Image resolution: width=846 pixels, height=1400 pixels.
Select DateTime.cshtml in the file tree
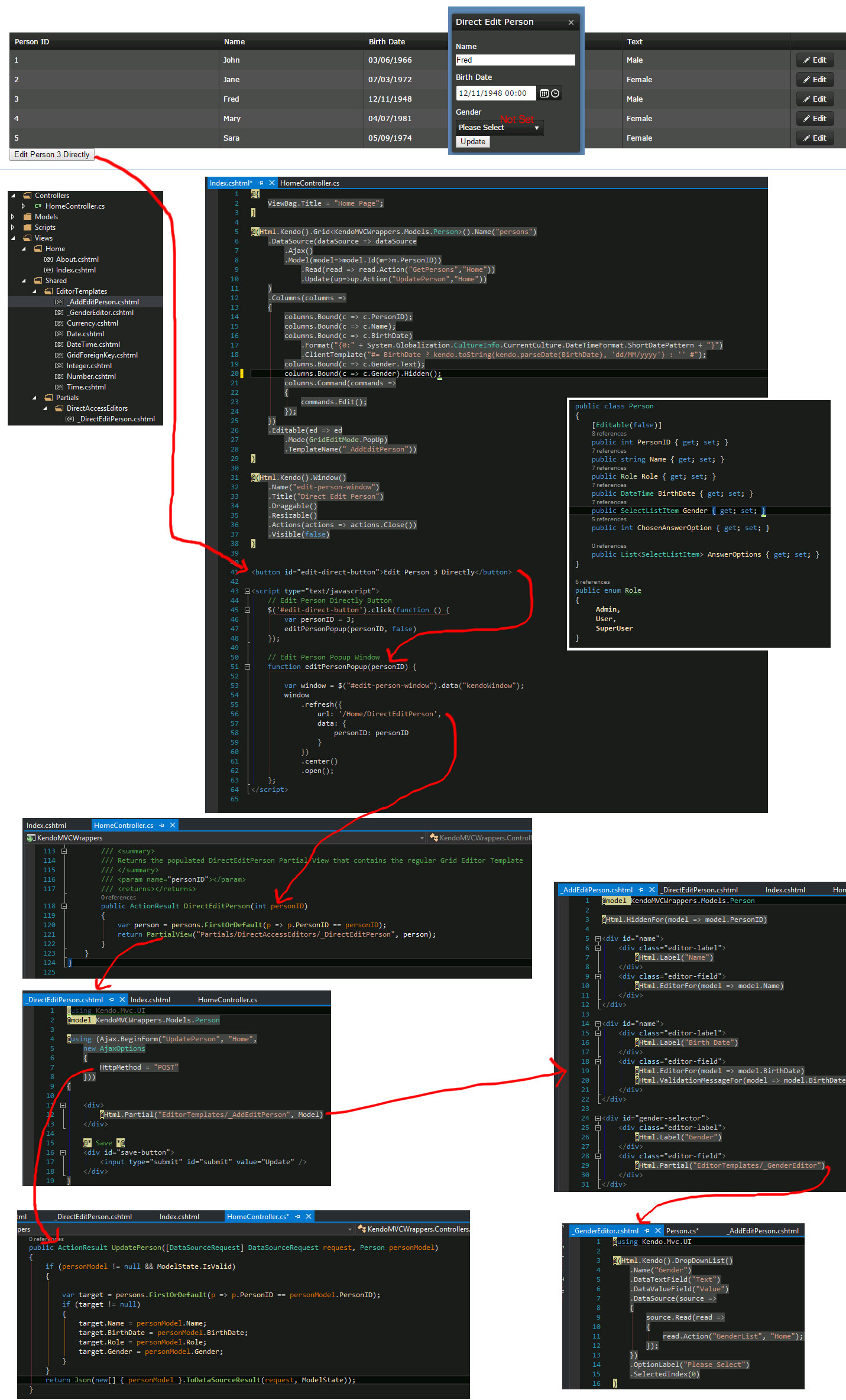pyautogui.click(x=93, y=345)
